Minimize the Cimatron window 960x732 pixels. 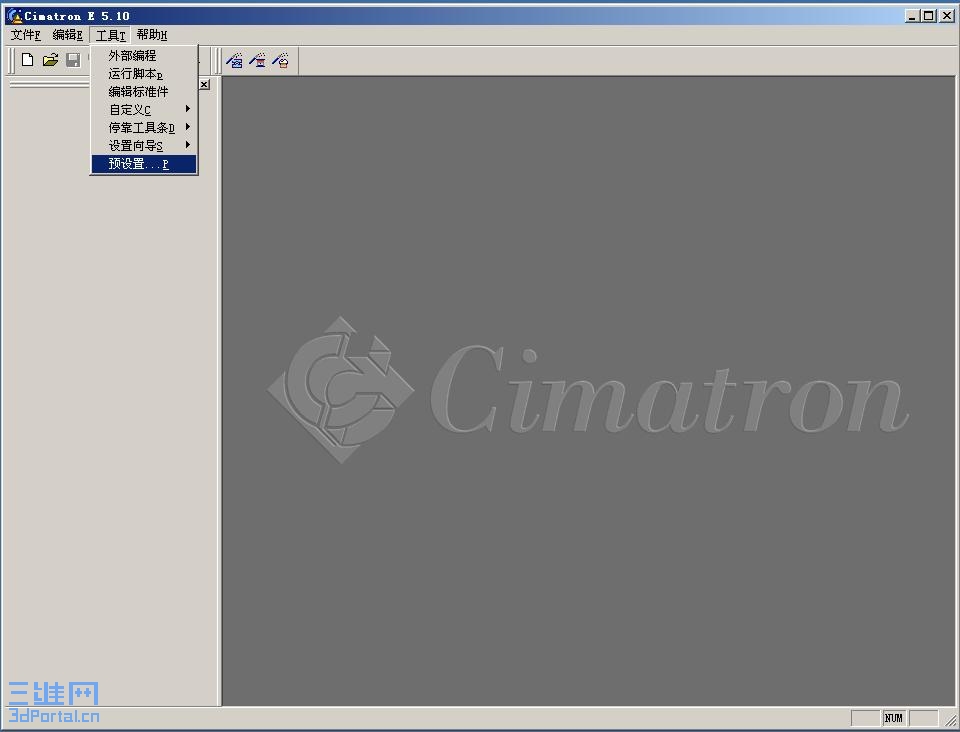[912, 16]
